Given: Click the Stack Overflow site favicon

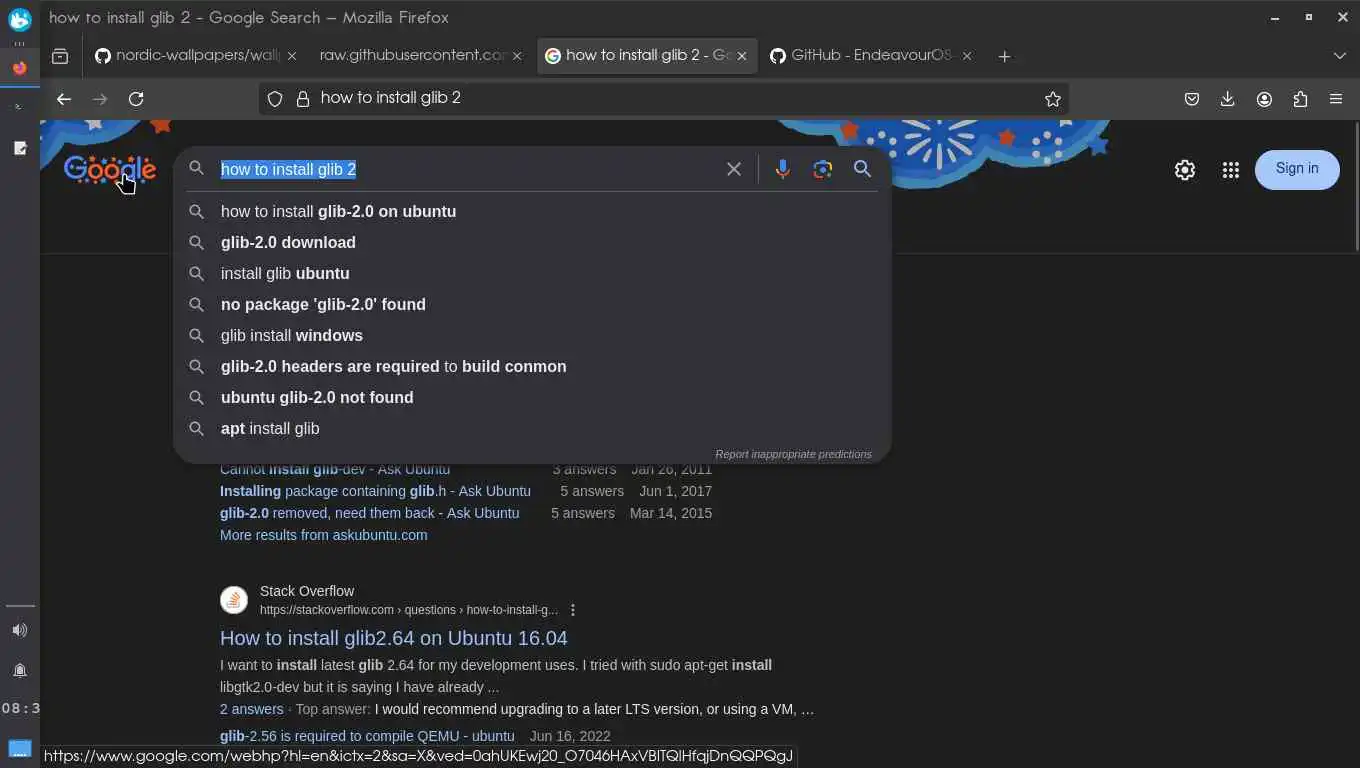Looking at the screenshot, I should (234, 600).
